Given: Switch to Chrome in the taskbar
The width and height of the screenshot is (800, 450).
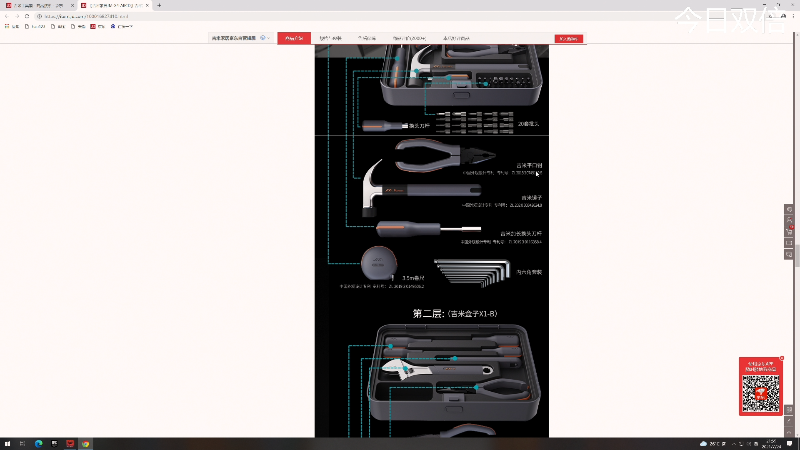Looking at the screenshot, I should point(86,443).
